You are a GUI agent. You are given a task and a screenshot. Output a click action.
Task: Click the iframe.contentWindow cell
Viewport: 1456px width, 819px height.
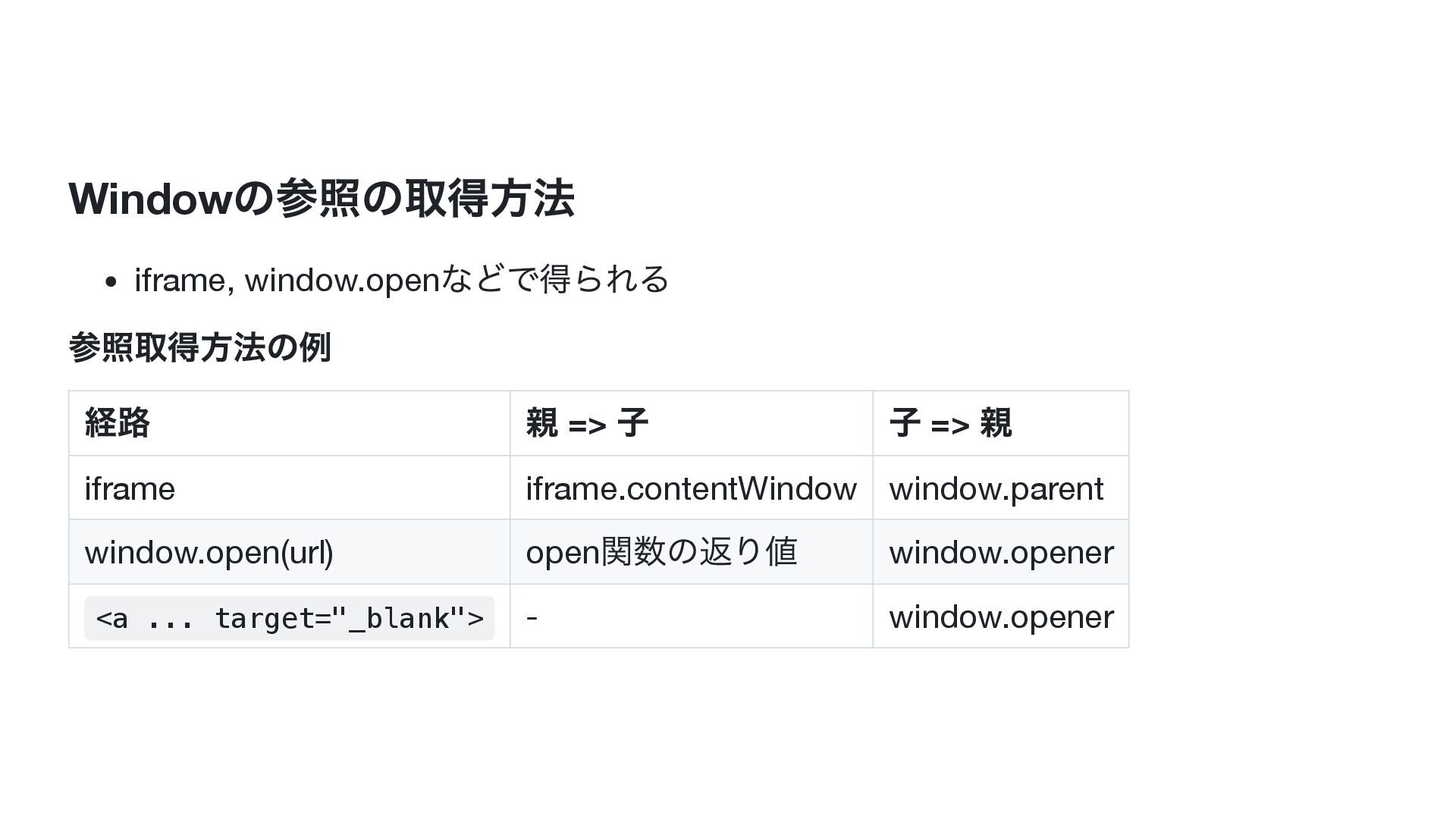[x=691, y=488]
